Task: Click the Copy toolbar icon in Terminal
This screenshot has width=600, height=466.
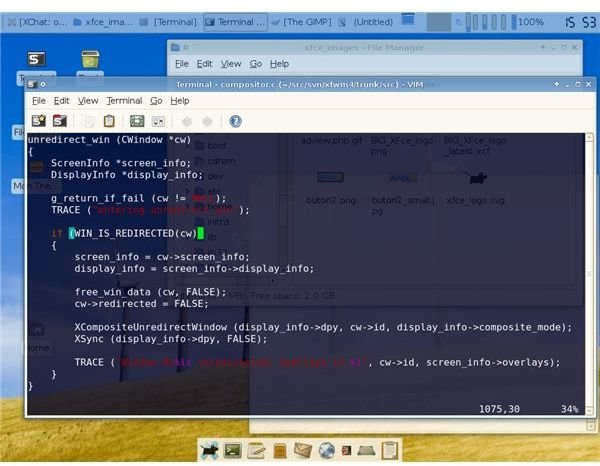Action: pyautogui.click(x=89, y=121)
